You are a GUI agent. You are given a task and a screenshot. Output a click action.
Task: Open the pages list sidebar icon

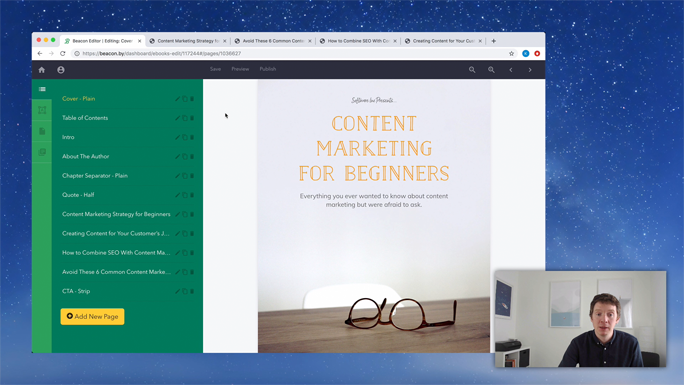tap(42, 89)
